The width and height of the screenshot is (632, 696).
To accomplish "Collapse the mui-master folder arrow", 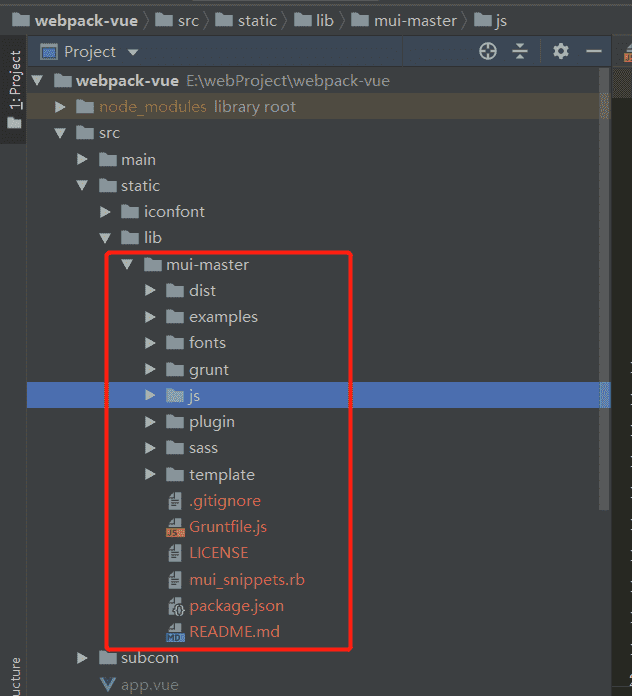I will [127, 265].
